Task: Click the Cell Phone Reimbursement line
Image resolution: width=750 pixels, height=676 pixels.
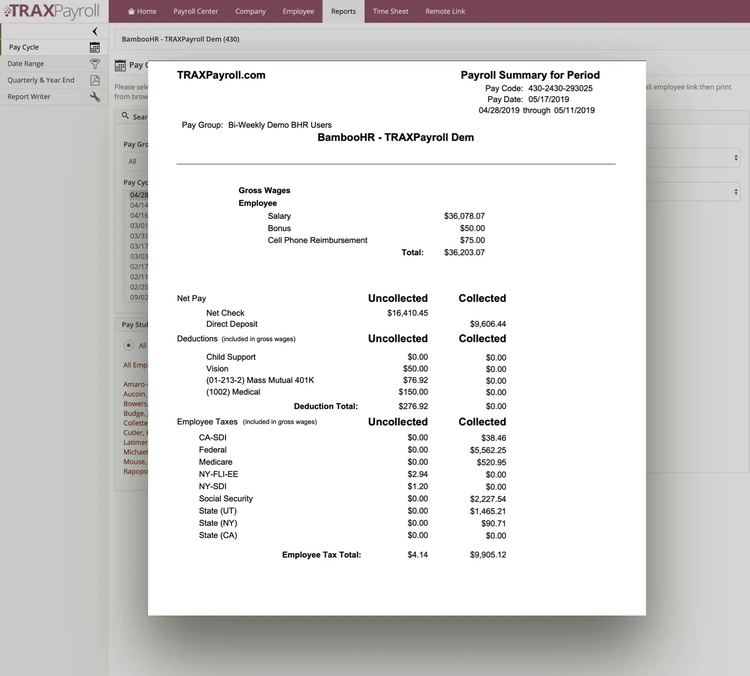Action: (317, 240)
